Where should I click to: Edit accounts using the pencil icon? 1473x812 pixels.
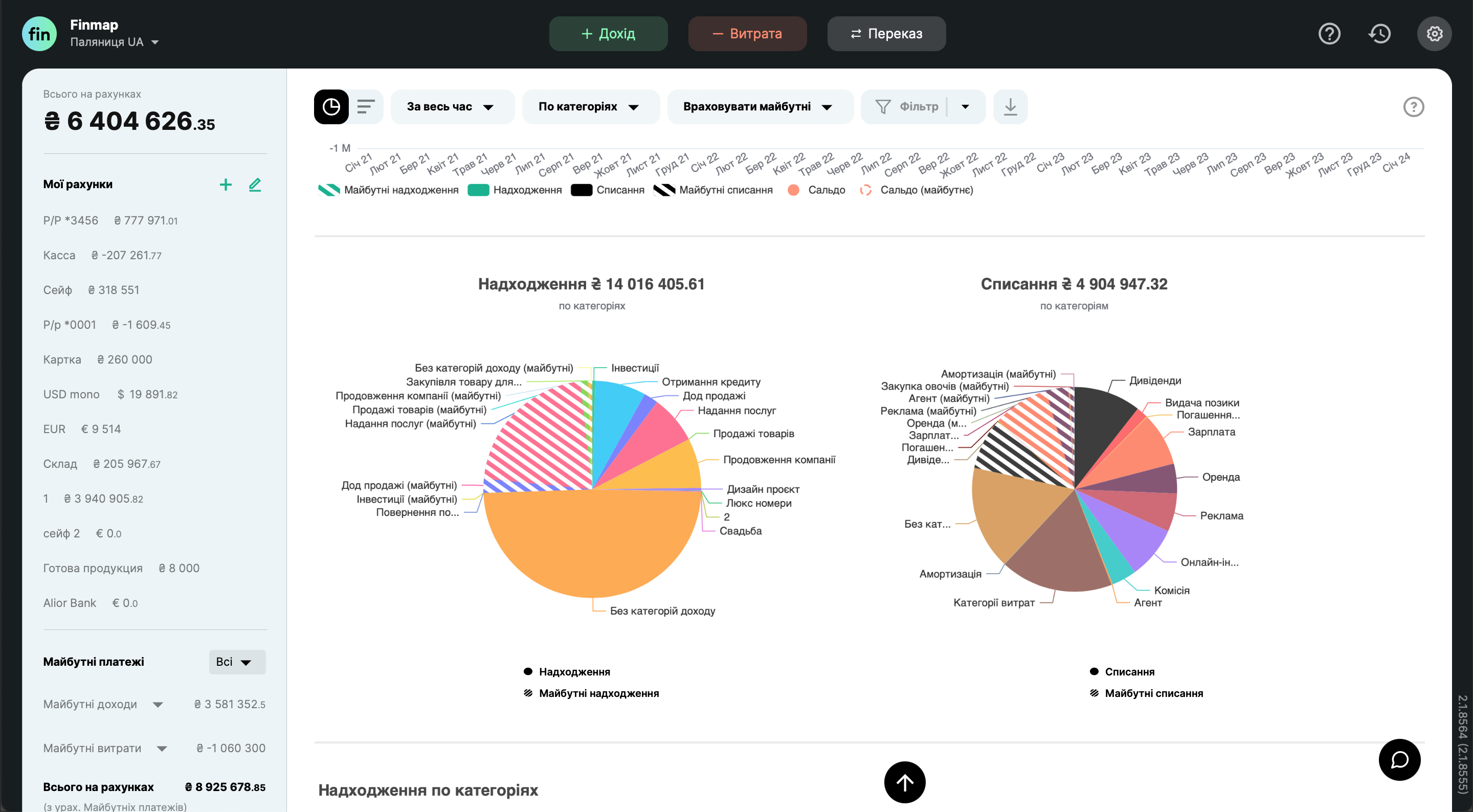[x=255, y=184]
